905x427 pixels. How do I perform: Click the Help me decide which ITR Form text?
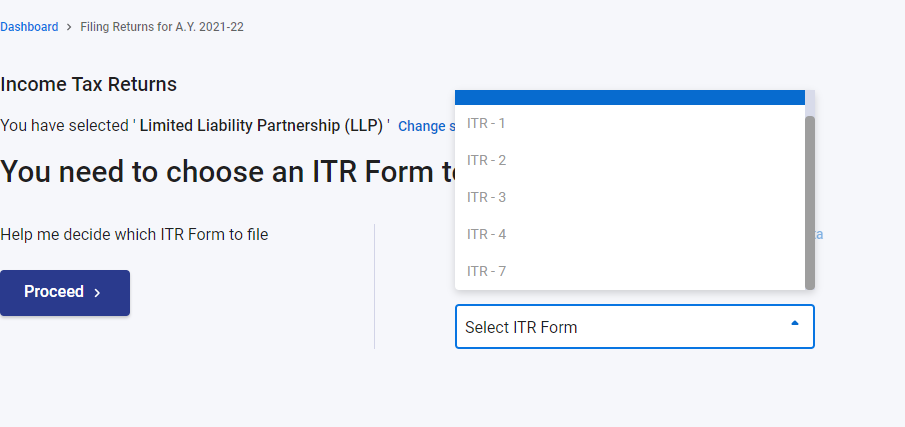[134, 235]
